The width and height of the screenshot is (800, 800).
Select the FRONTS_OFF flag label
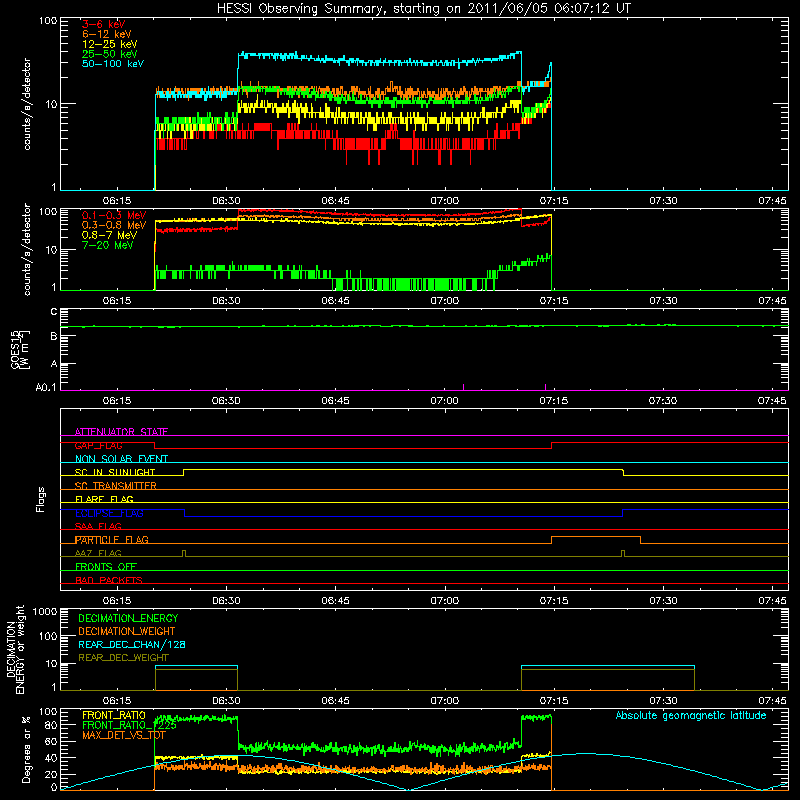click(x=106, y=567)
